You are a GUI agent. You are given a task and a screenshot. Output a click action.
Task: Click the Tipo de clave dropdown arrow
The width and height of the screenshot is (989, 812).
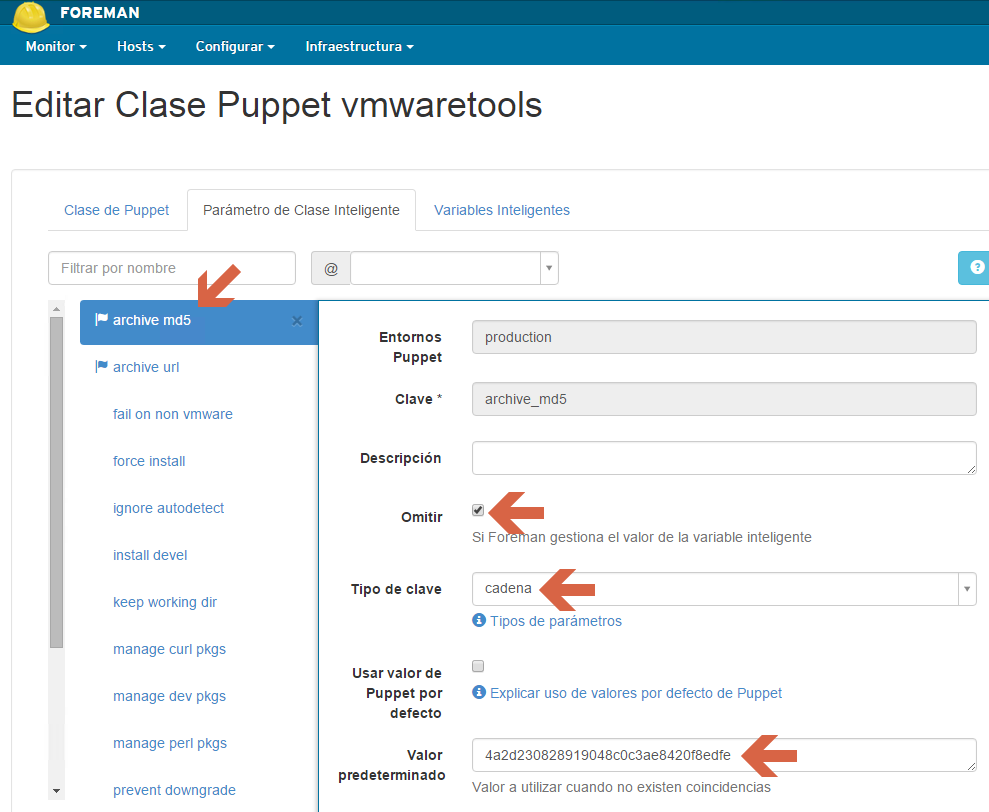pos(967,589)
